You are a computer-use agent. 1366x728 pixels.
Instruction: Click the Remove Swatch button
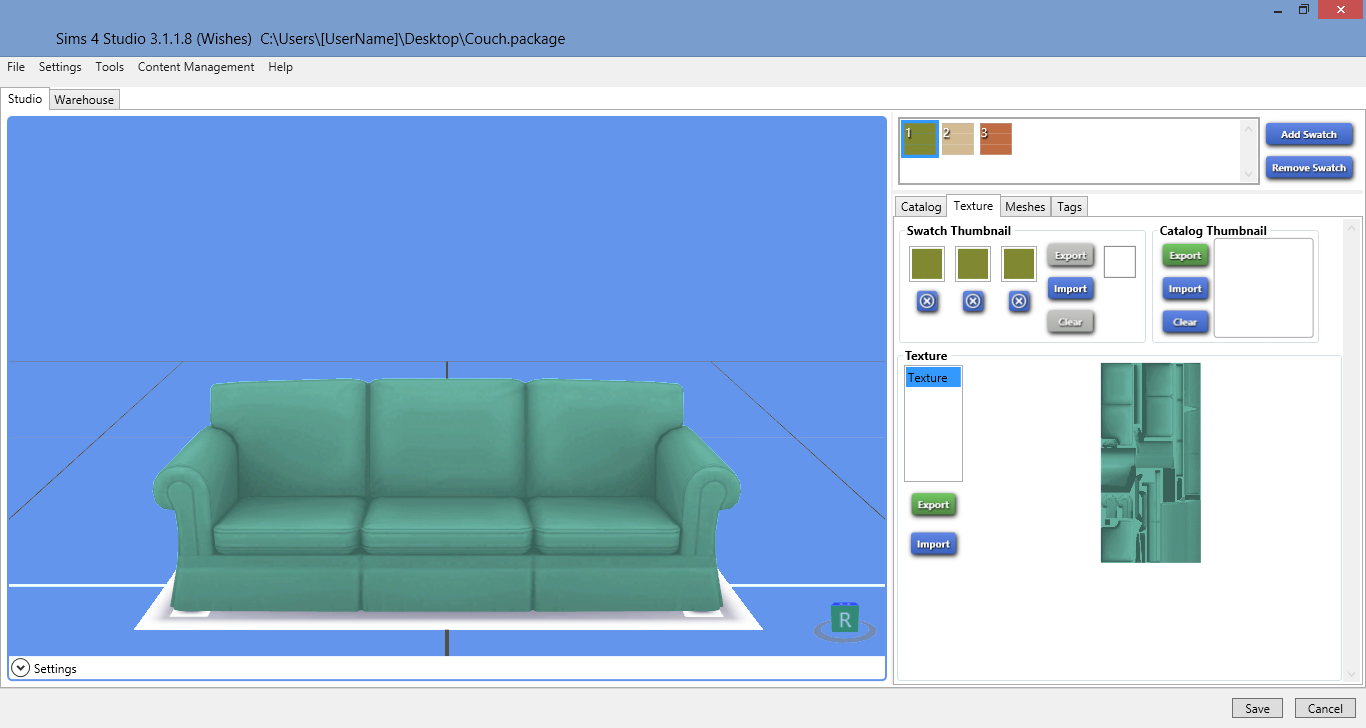[1309, 168]
